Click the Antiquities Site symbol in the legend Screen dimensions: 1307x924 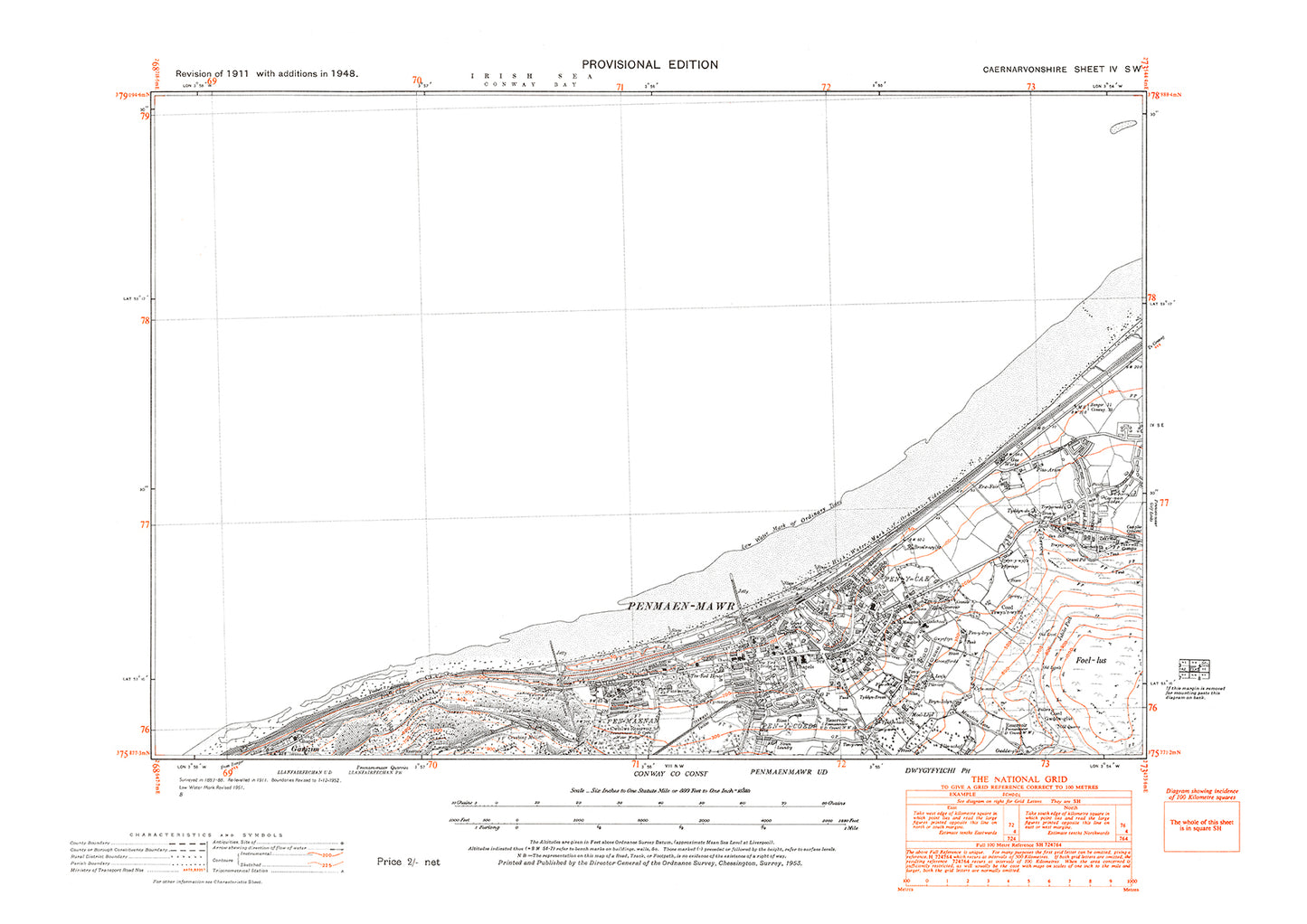342,841
